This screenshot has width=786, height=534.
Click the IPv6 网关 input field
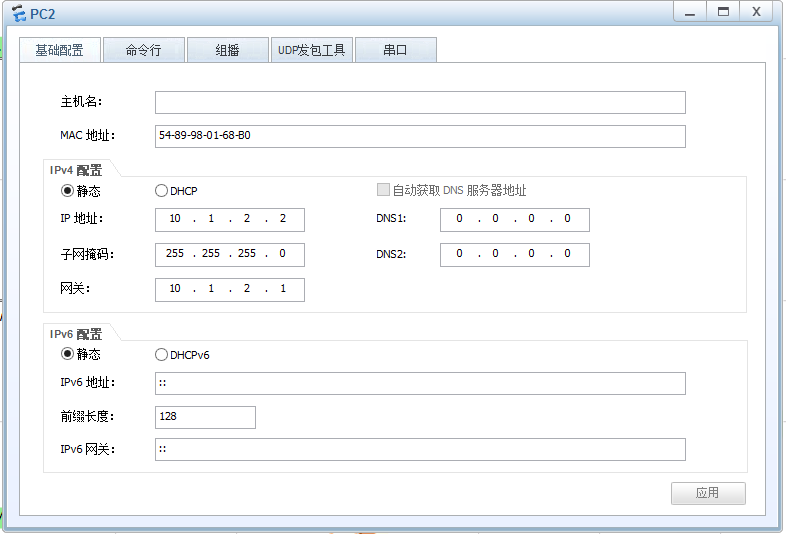pos(420,450)
